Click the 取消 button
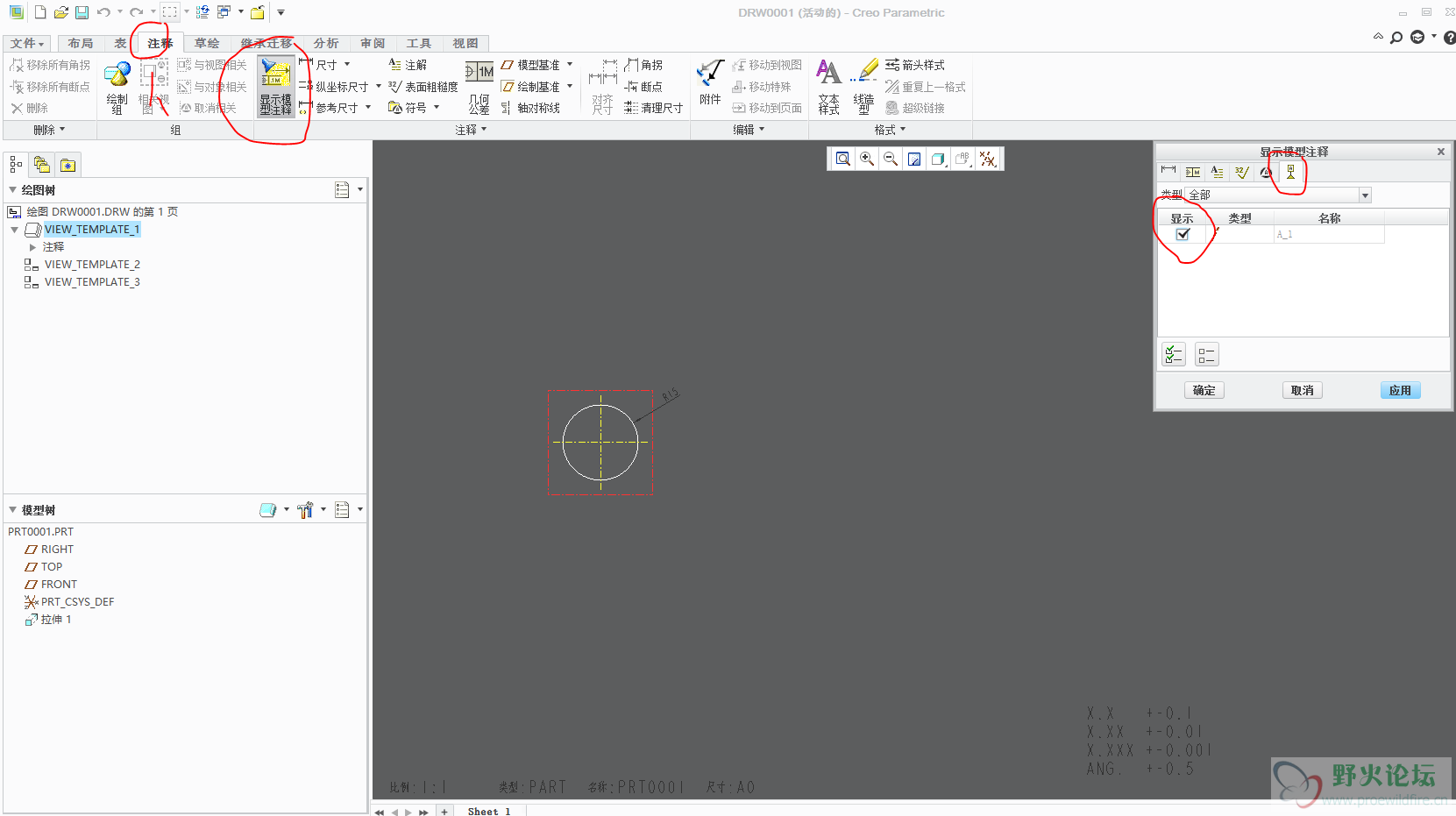 pos(1303,390)
